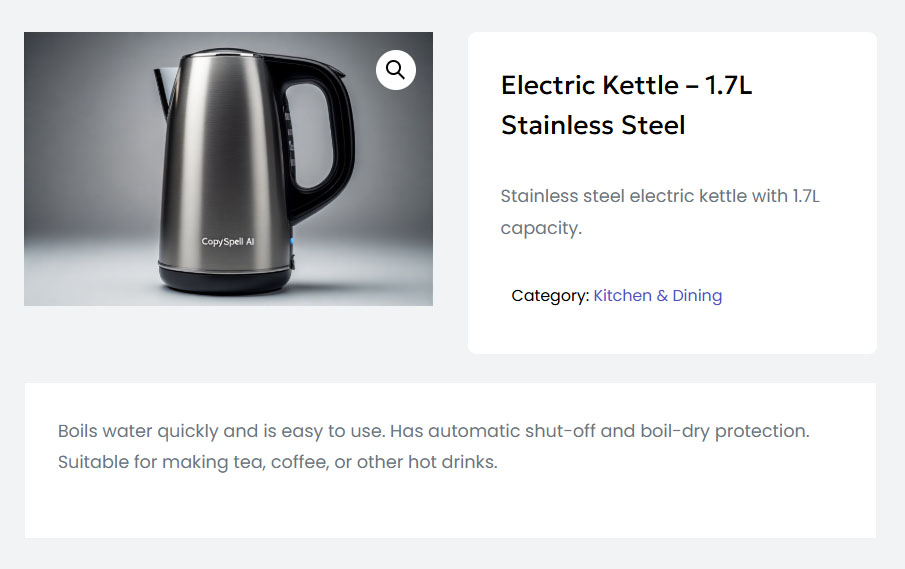Screen dimensions: 905x569
Task: Click the blue indicator light on kettle
Action: [x=292, y=243]
